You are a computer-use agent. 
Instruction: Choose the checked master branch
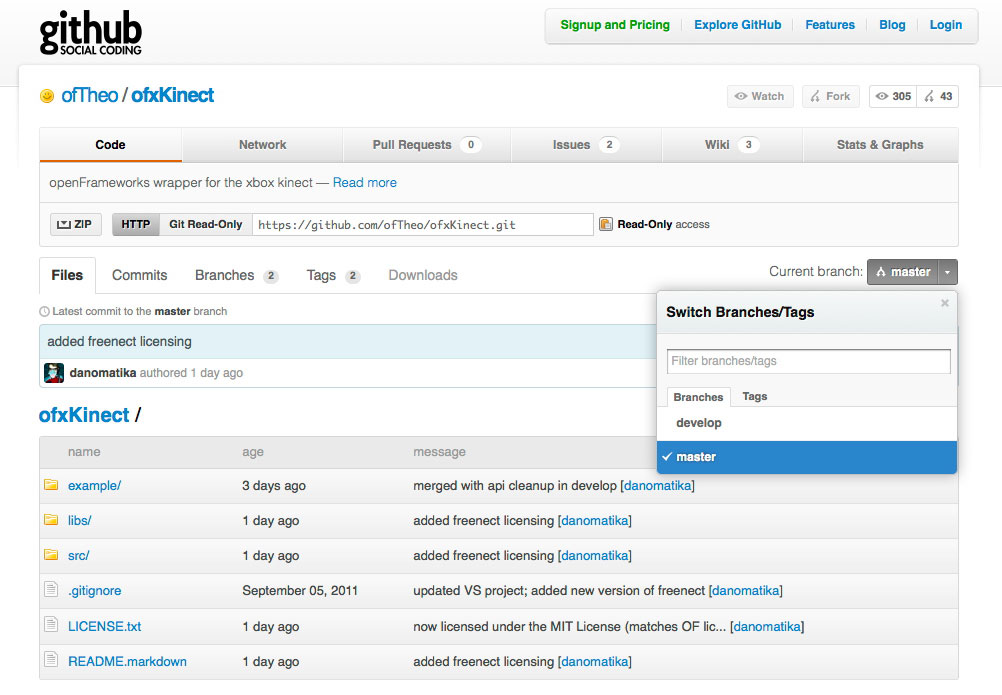(806, 457)
